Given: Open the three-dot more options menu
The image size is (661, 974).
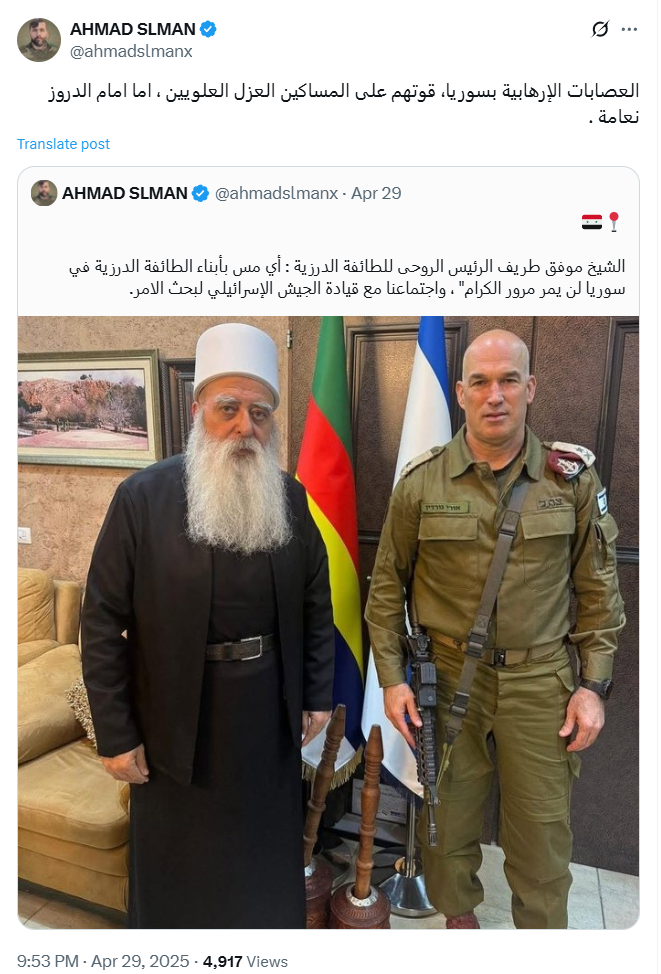Looking at the screenshot, I should pyautogui.click(x=629, y=29).
